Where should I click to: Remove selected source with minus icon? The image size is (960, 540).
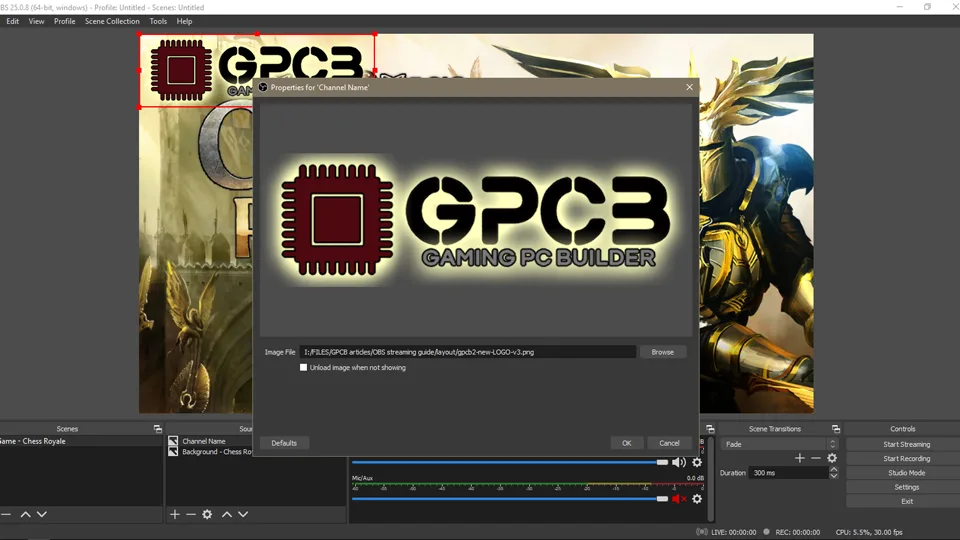(190, 514)
